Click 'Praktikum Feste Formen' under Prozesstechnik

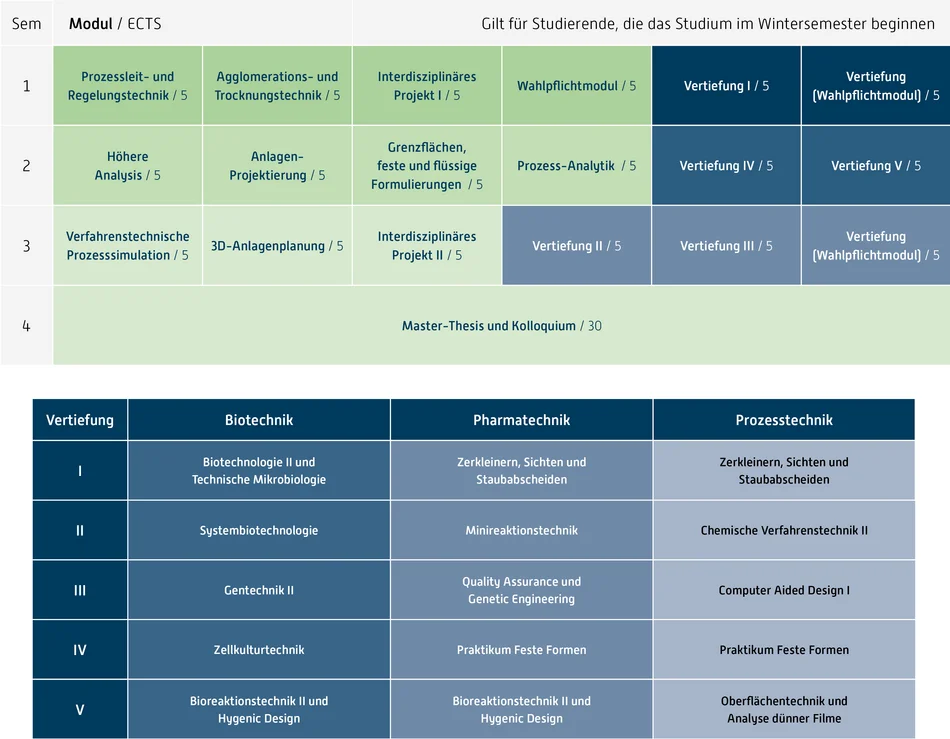784,649
